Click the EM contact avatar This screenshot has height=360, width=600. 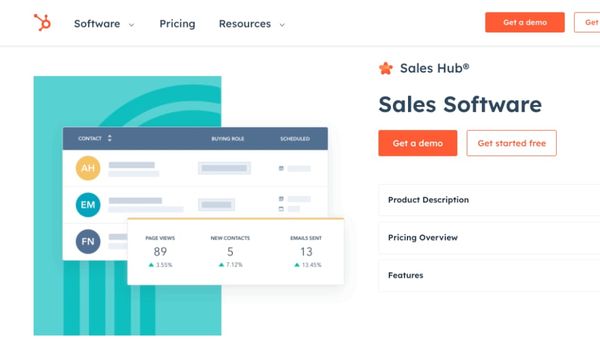(88, 205)
